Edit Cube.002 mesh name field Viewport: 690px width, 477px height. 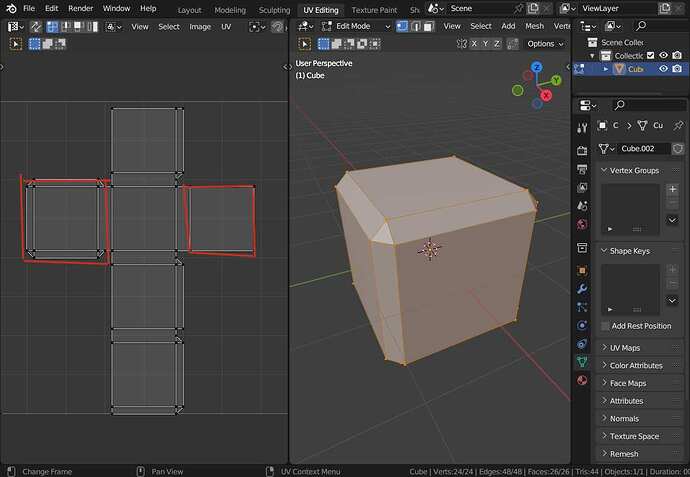coord(645,149)
